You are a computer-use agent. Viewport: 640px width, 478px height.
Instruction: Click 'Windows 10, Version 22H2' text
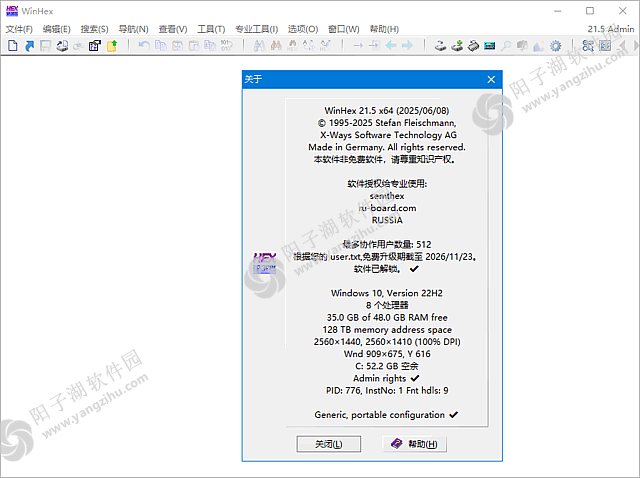[x=387, y=293]
